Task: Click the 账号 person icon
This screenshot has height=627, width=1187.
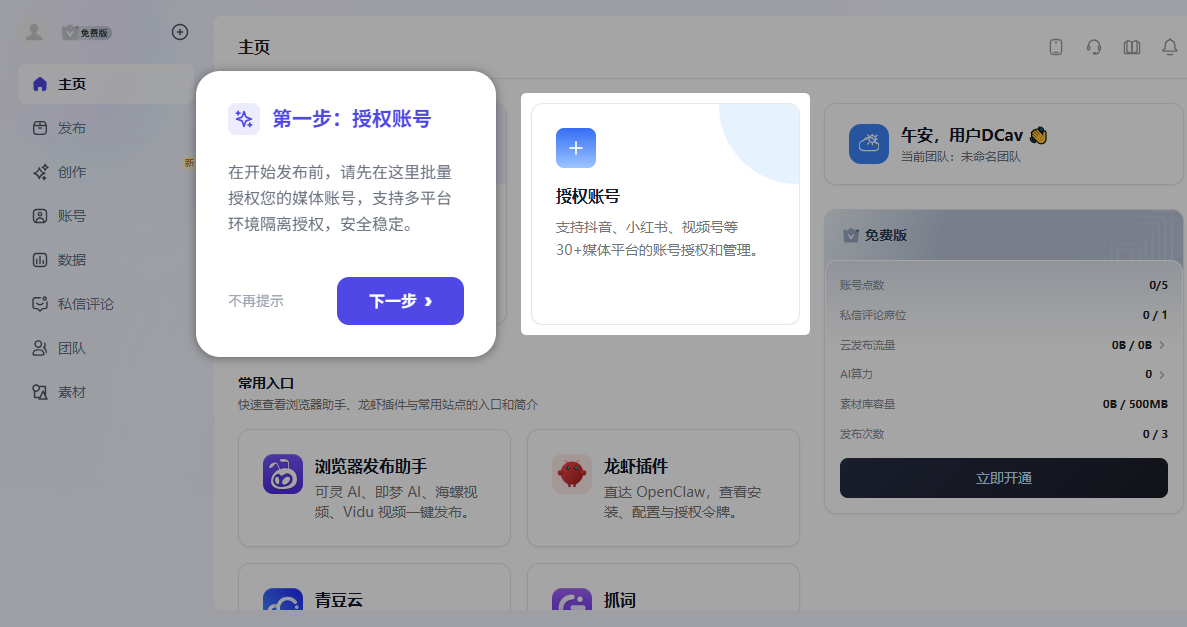Action: 40,216
